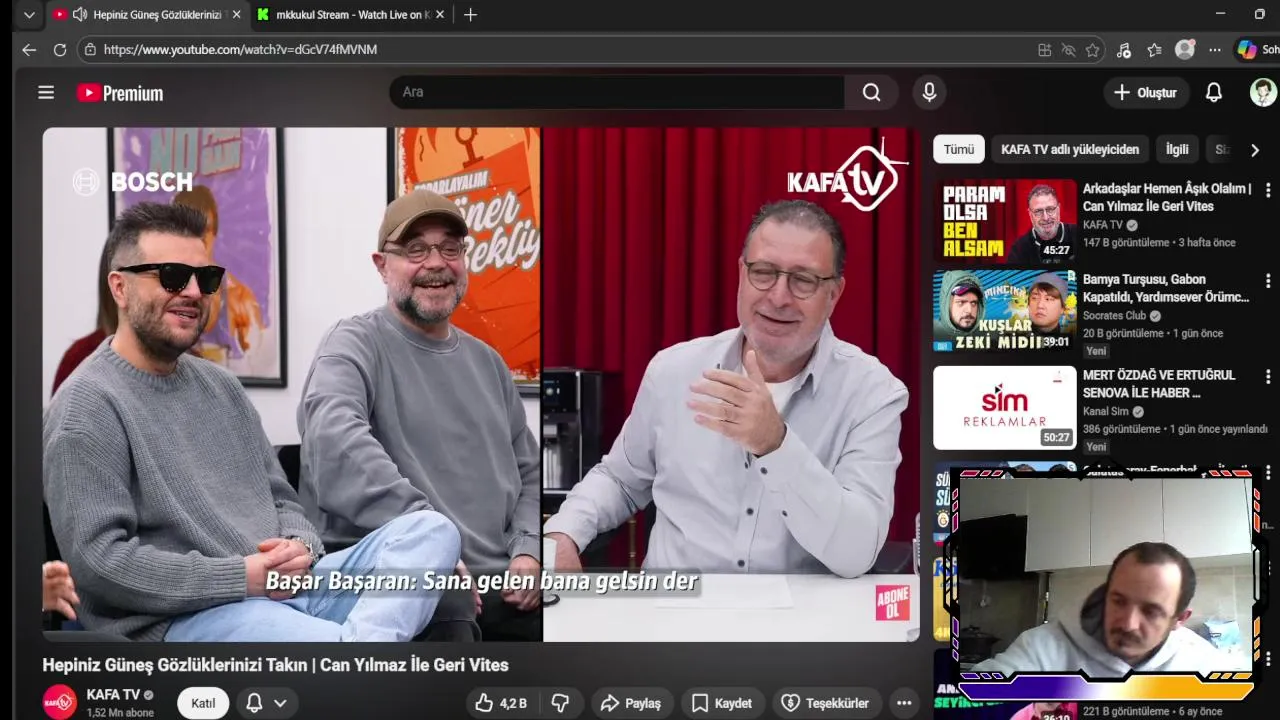
Task: View site information lock icon
Action: [90, 49]
